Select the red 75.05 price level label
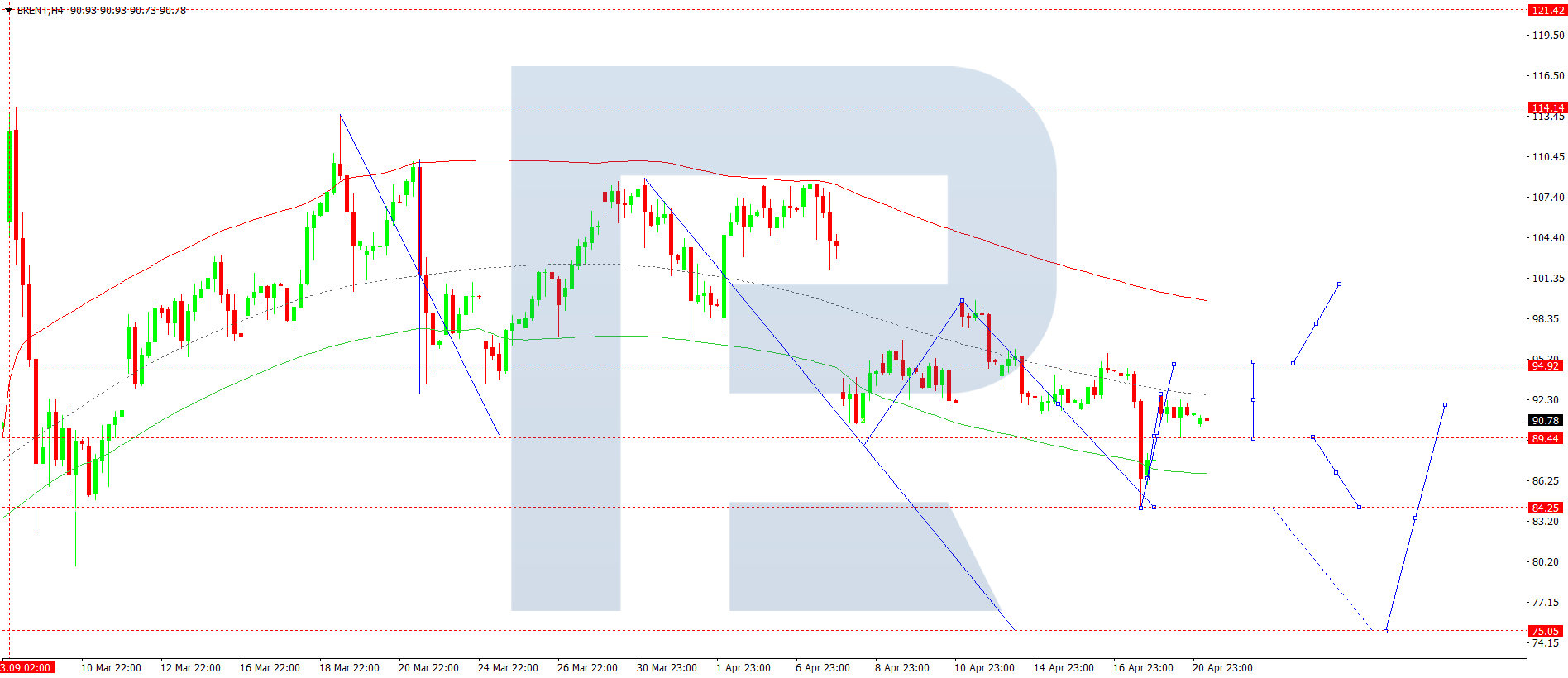Viewport: 1568px width, 678px height. tap(1545, 631)
